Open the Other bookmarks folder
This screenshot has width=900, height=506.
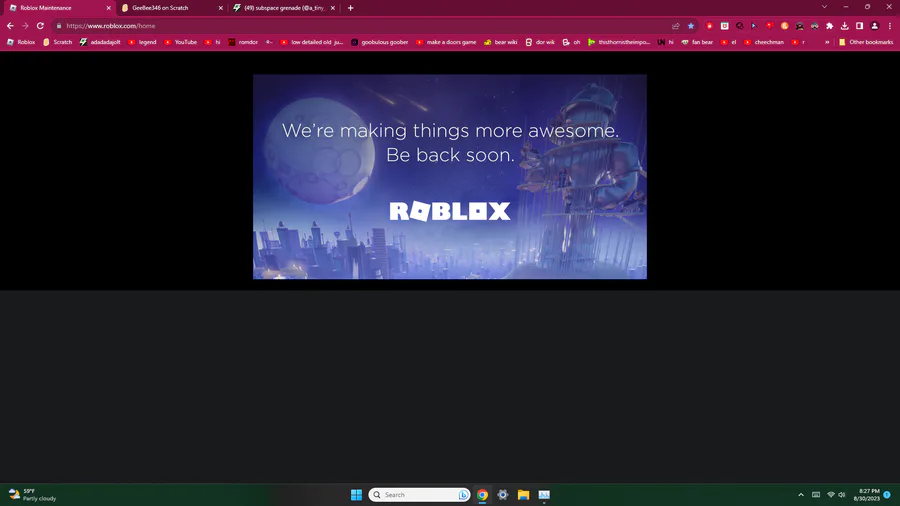click(x=866, y=42)
